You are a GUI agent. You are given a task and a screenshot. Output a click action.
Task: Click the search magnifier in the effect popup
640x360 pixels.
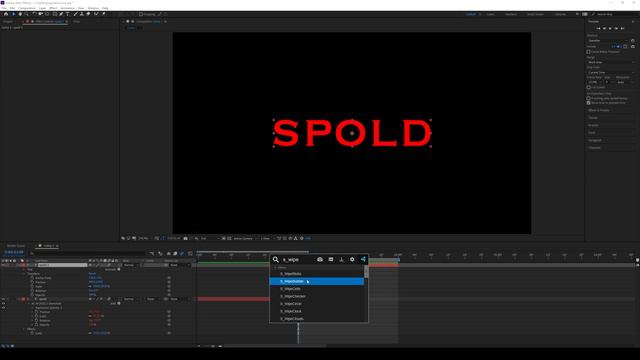(276, 259)
